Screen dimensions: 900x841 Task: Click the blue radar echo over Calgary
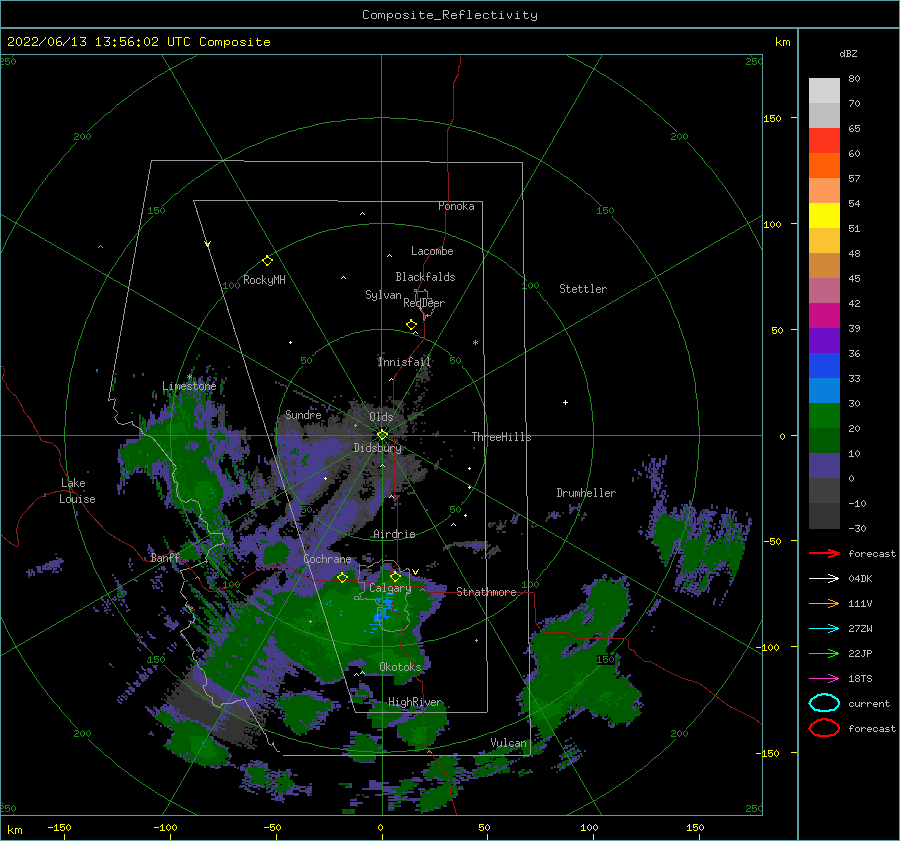[383, 609]
